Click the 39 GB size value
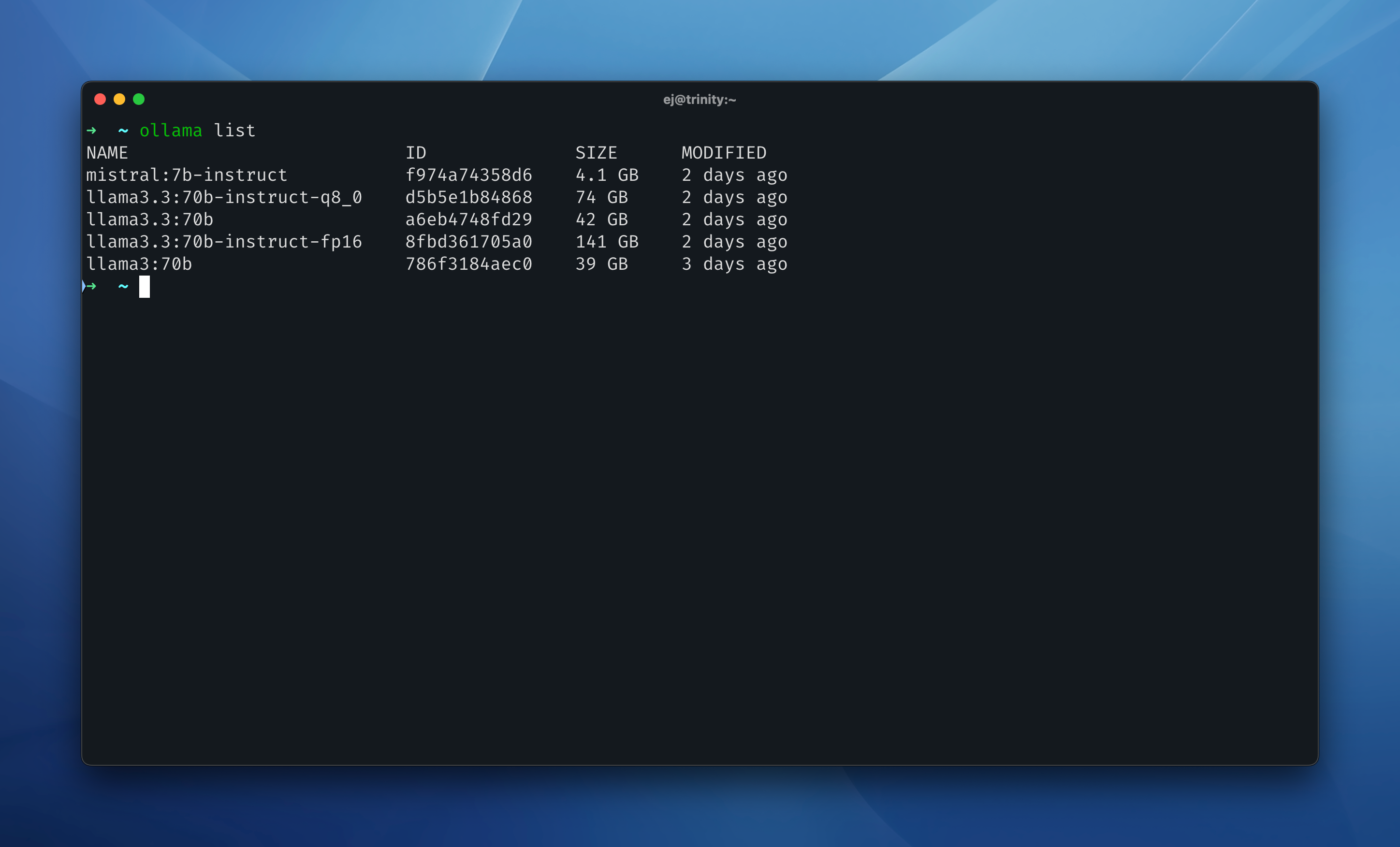This screenshot has height=847, width=1400. [602, 263]
